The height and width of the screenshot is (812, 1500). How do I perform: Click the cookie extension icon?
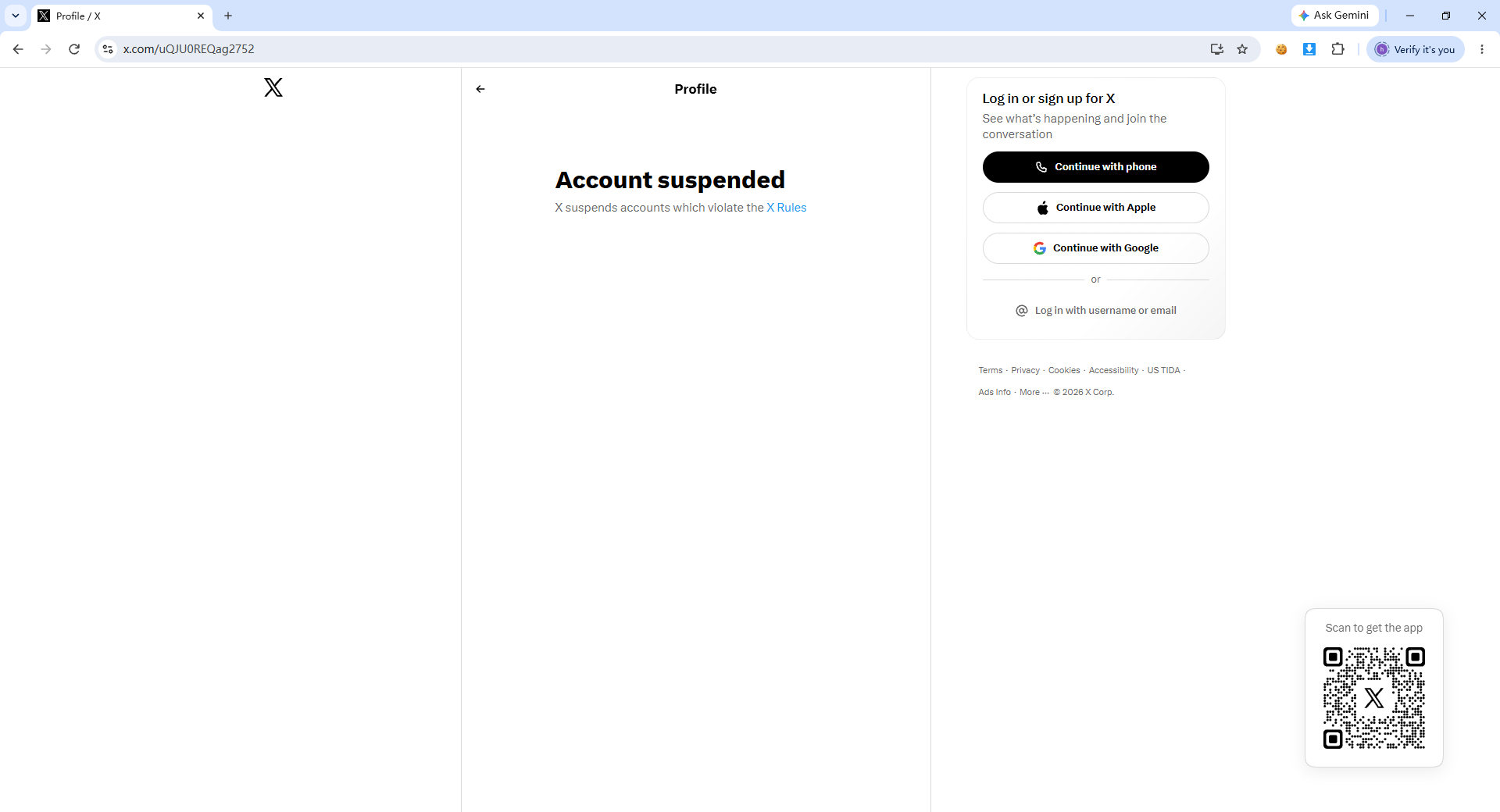pyautogui.click(x=1281, y=49)
